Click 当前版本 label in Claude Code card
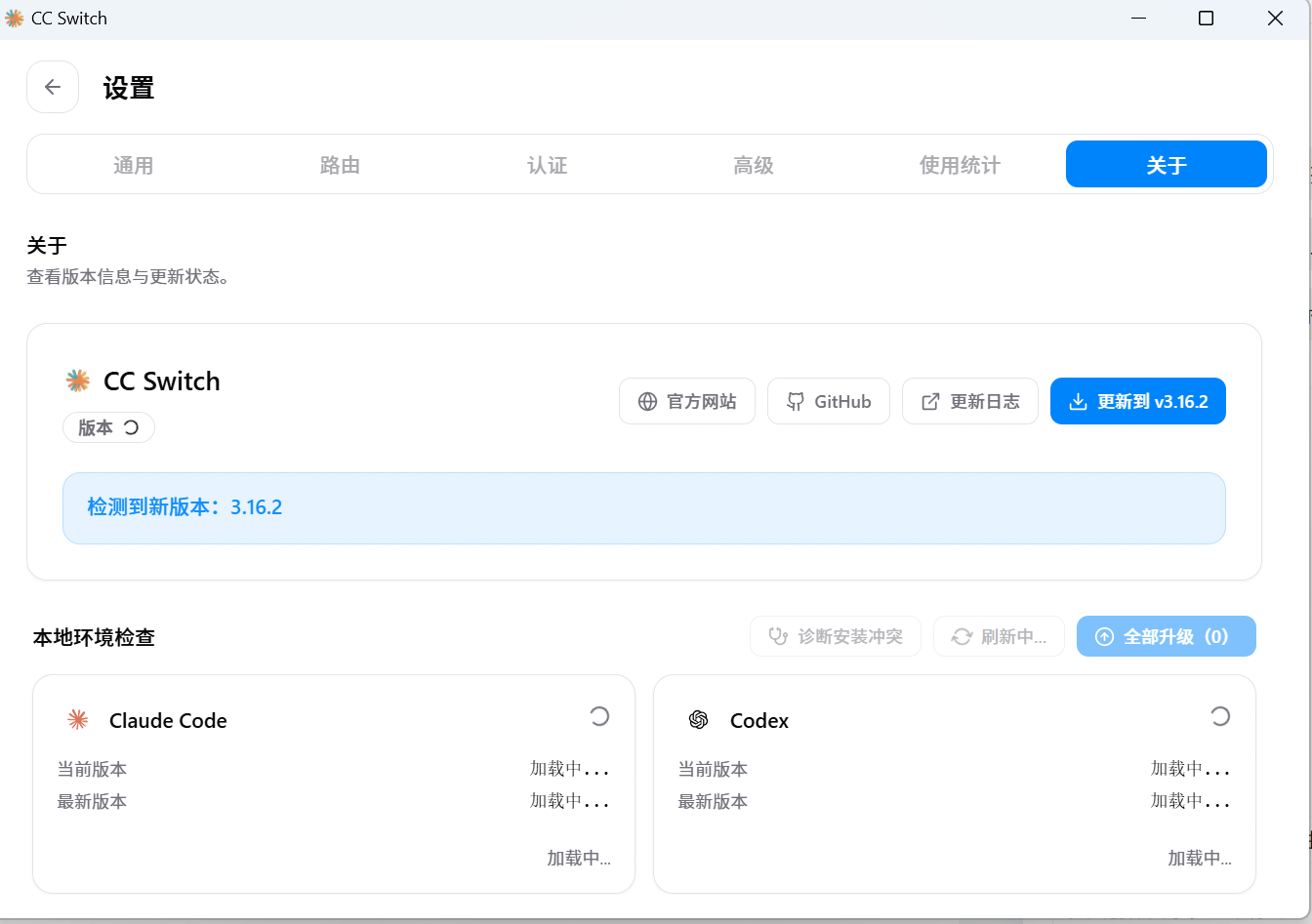 tap(92, 769)
